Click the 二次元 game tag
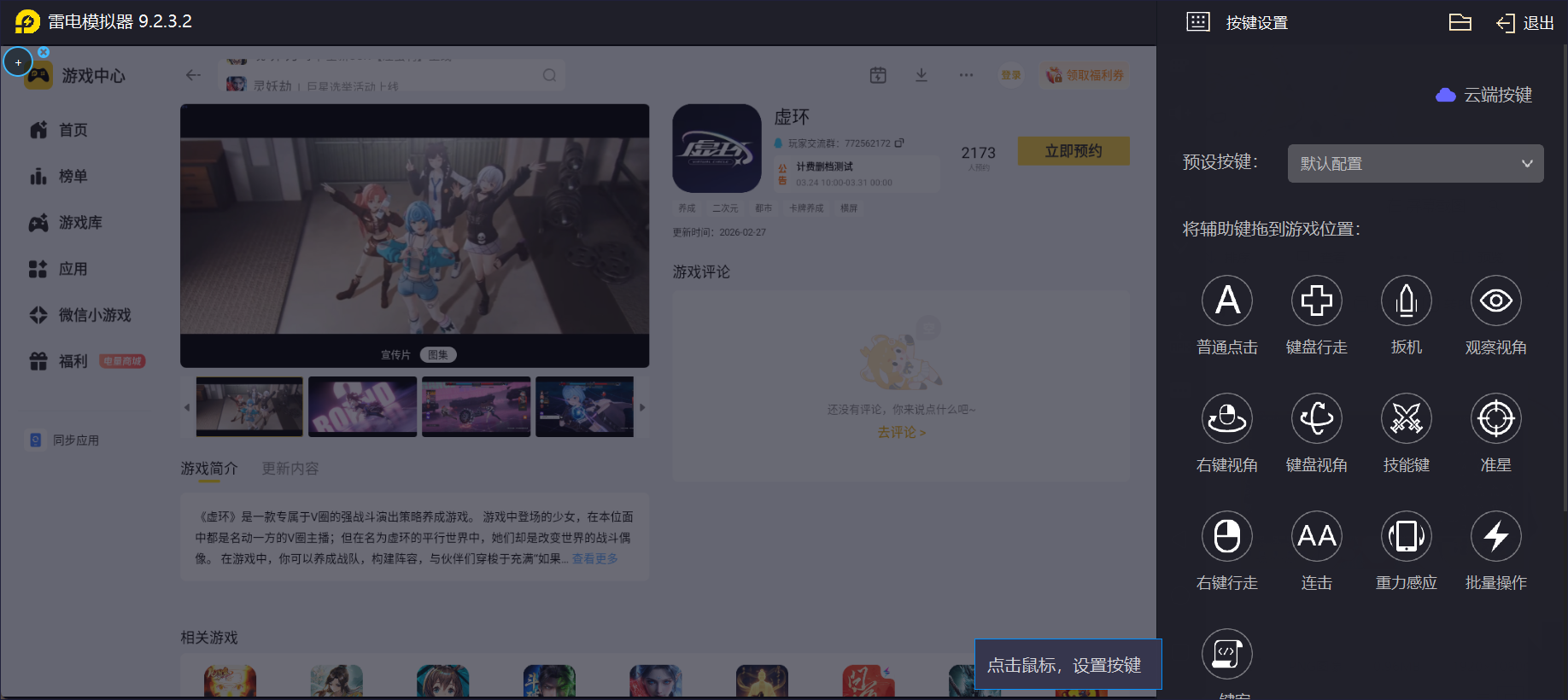Image resolution: width=1568 pixels, height=700 pixels. pyautogui.click(x=726, y=208)
